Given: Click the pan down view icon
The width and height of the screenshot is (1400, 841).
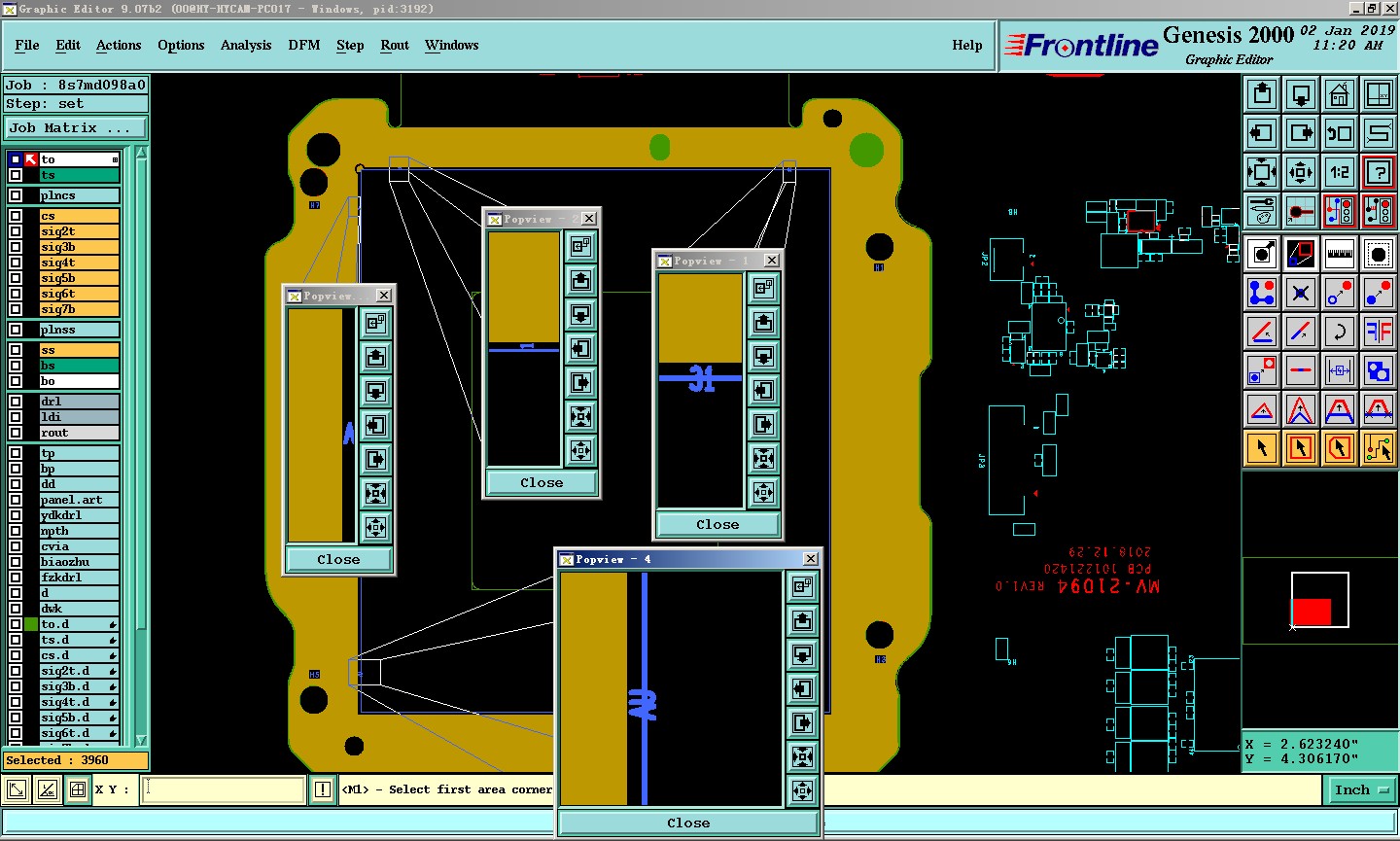Looking at the screenshot, I should pos(1301,94).
